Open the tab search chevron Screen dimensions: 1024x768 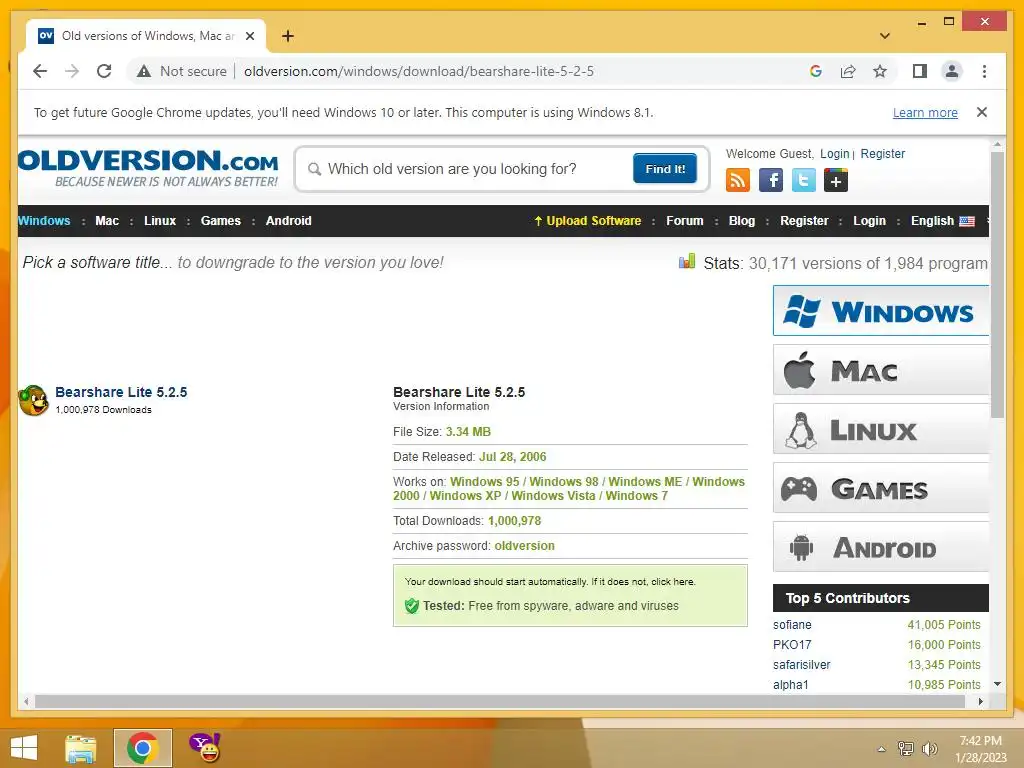point(885,36)
